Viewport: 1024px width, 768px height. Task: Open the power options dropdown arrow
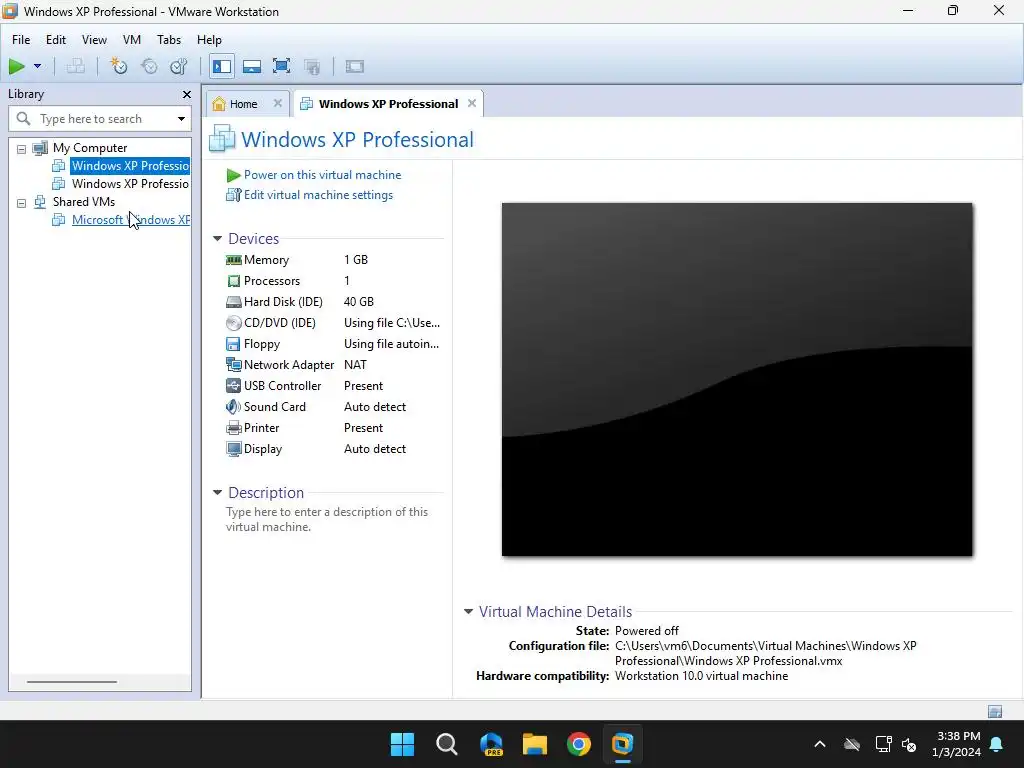[37, 66]
